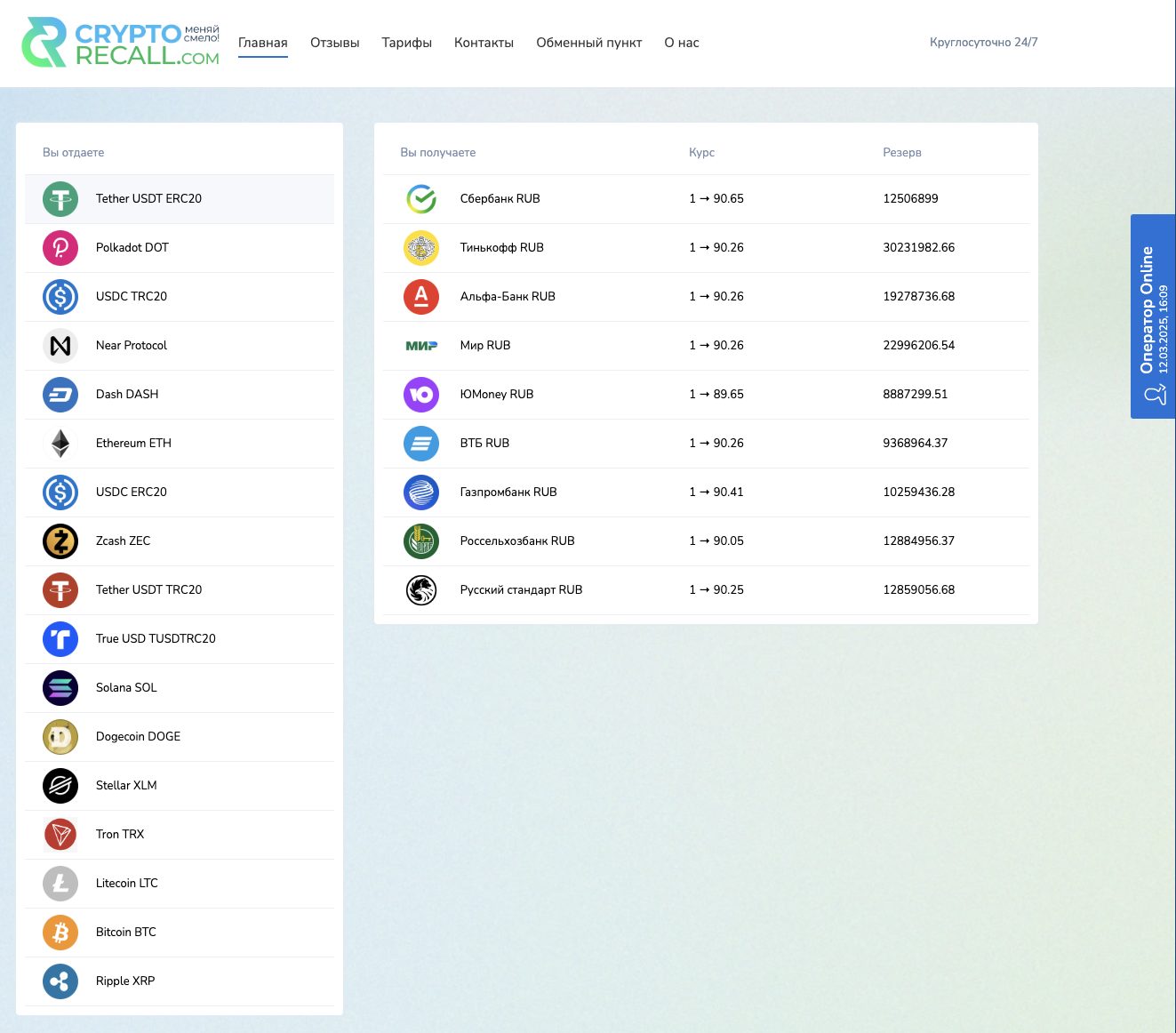The image size is (1176, 1033).
Task: Click the Резерв column header
Action: pos(902,153)
